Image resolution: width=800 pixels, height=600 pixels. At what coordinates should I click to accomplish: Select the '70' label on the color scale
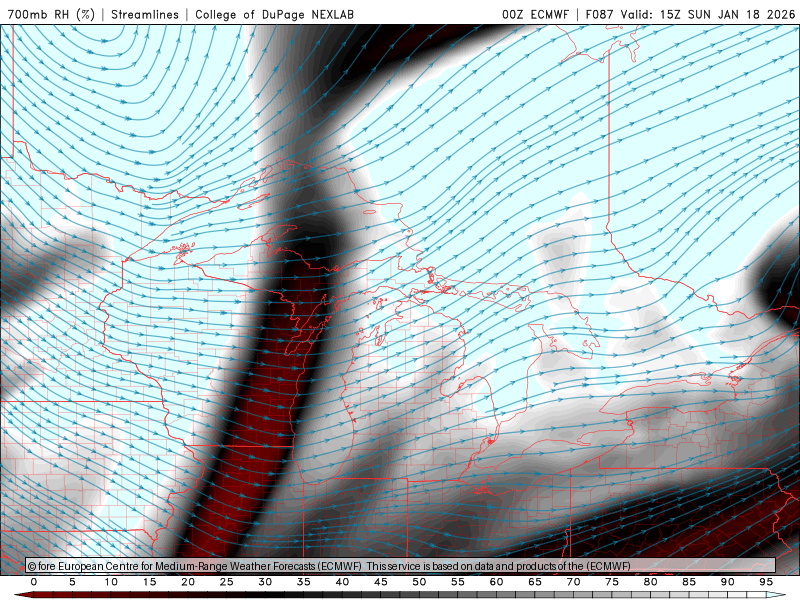tap(573, 582)
